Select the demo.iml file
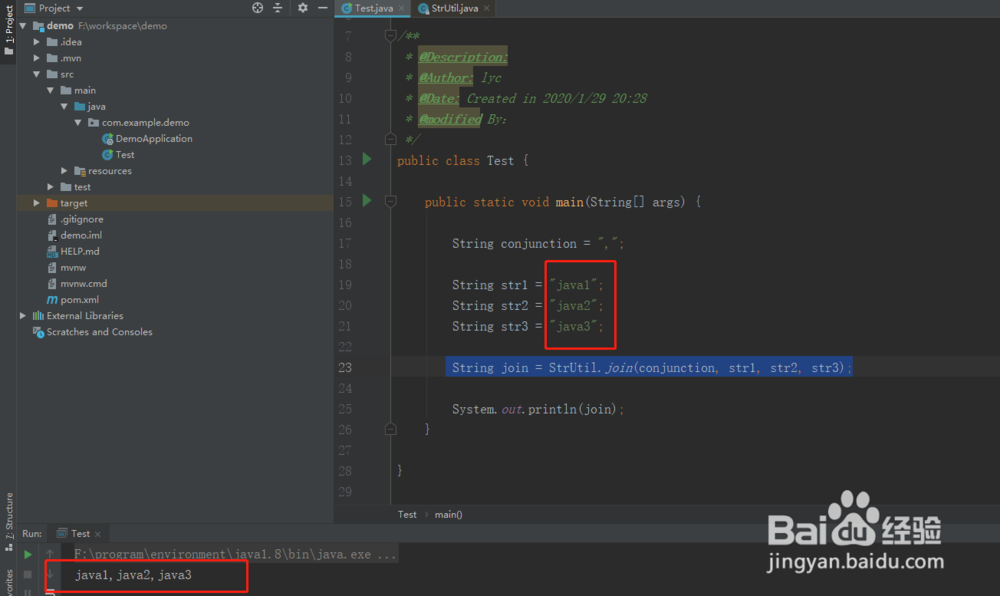The height and width of the screenshot is (596, 1000). pos(81,235)
